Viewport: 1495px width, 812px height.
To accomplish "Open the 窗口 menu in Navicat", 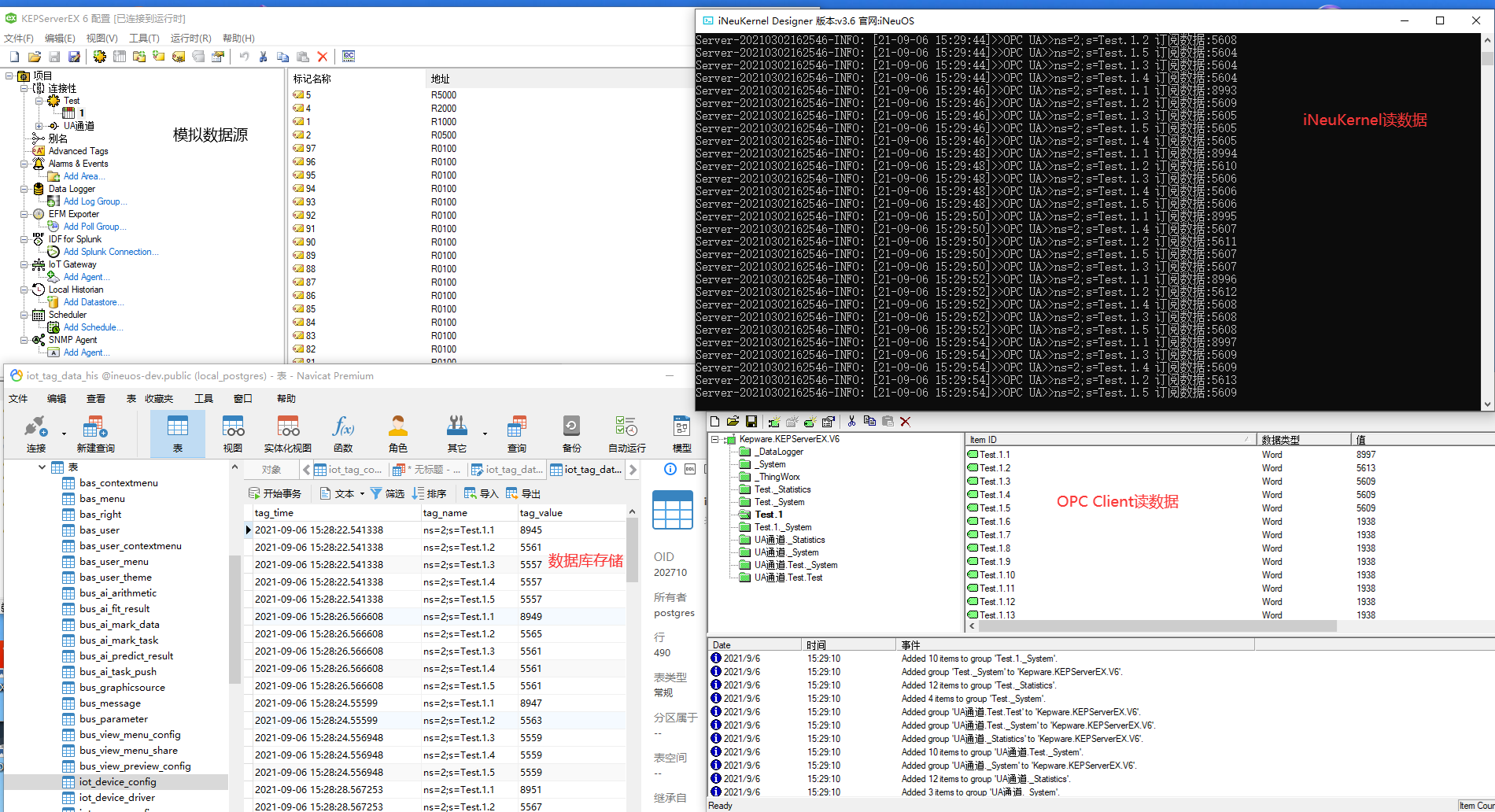I will pyautogui.click(x=243, y=399).
